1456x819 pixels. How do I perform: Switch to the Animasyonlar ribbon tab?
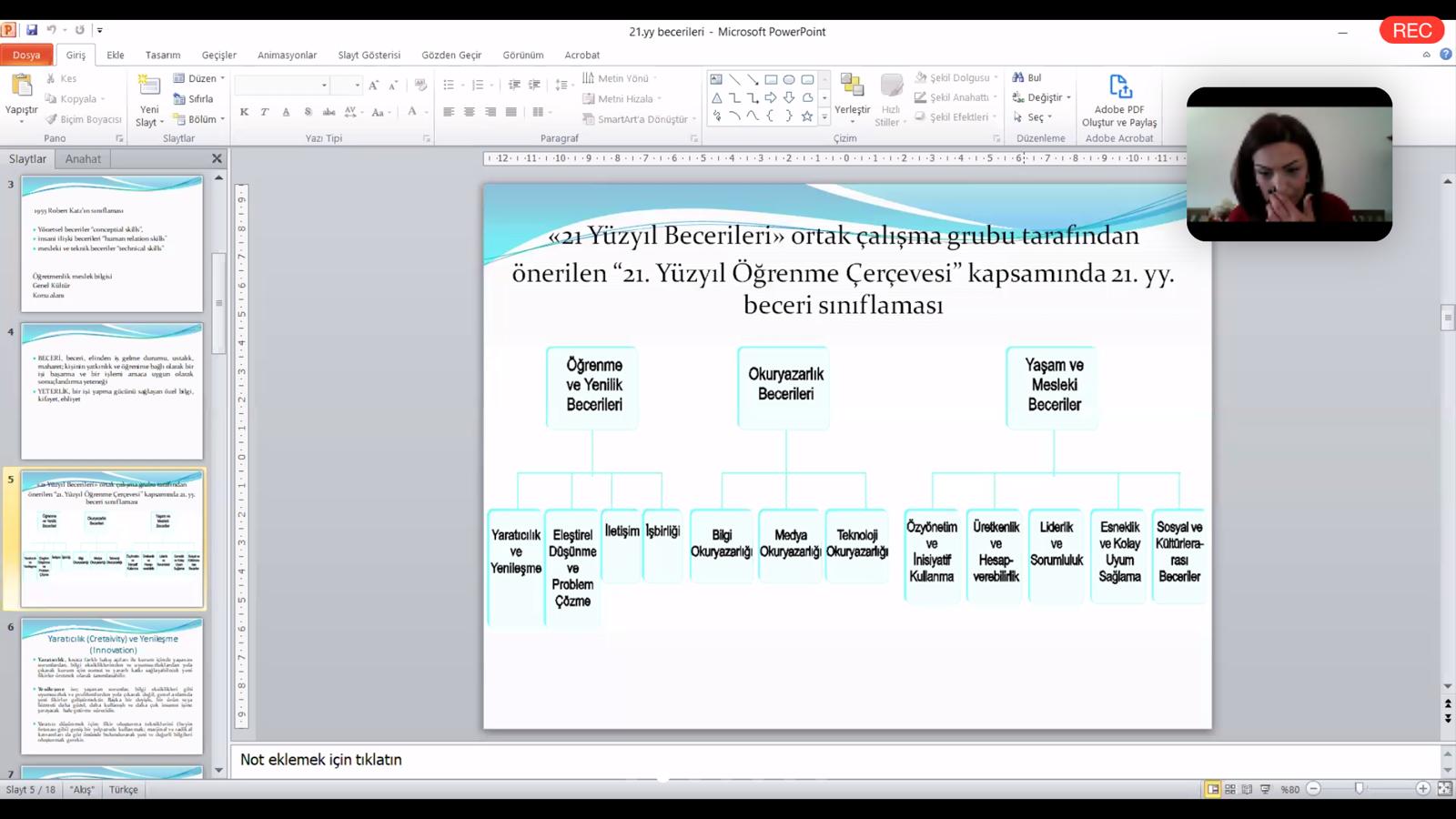click(x=288, y=55)
